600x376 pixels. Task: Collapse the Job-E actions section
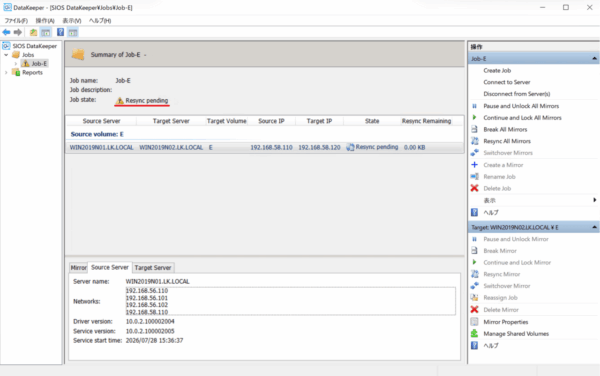pos(594,59)
